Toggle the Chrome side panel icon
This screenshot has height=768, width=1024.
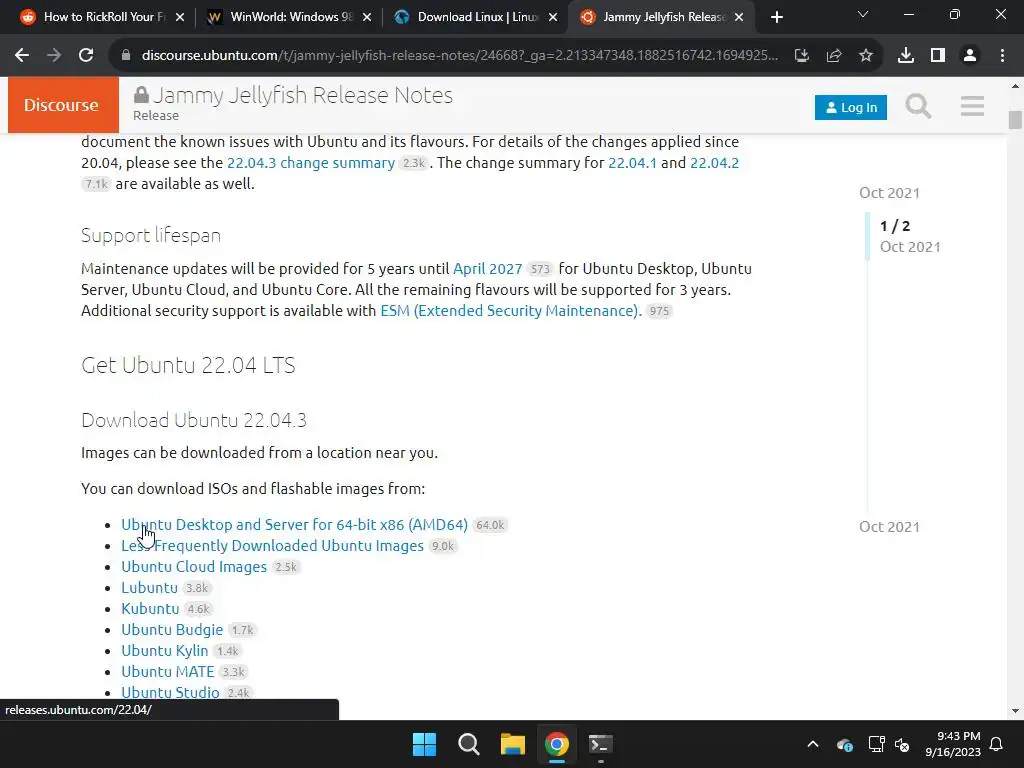(938, 56)
